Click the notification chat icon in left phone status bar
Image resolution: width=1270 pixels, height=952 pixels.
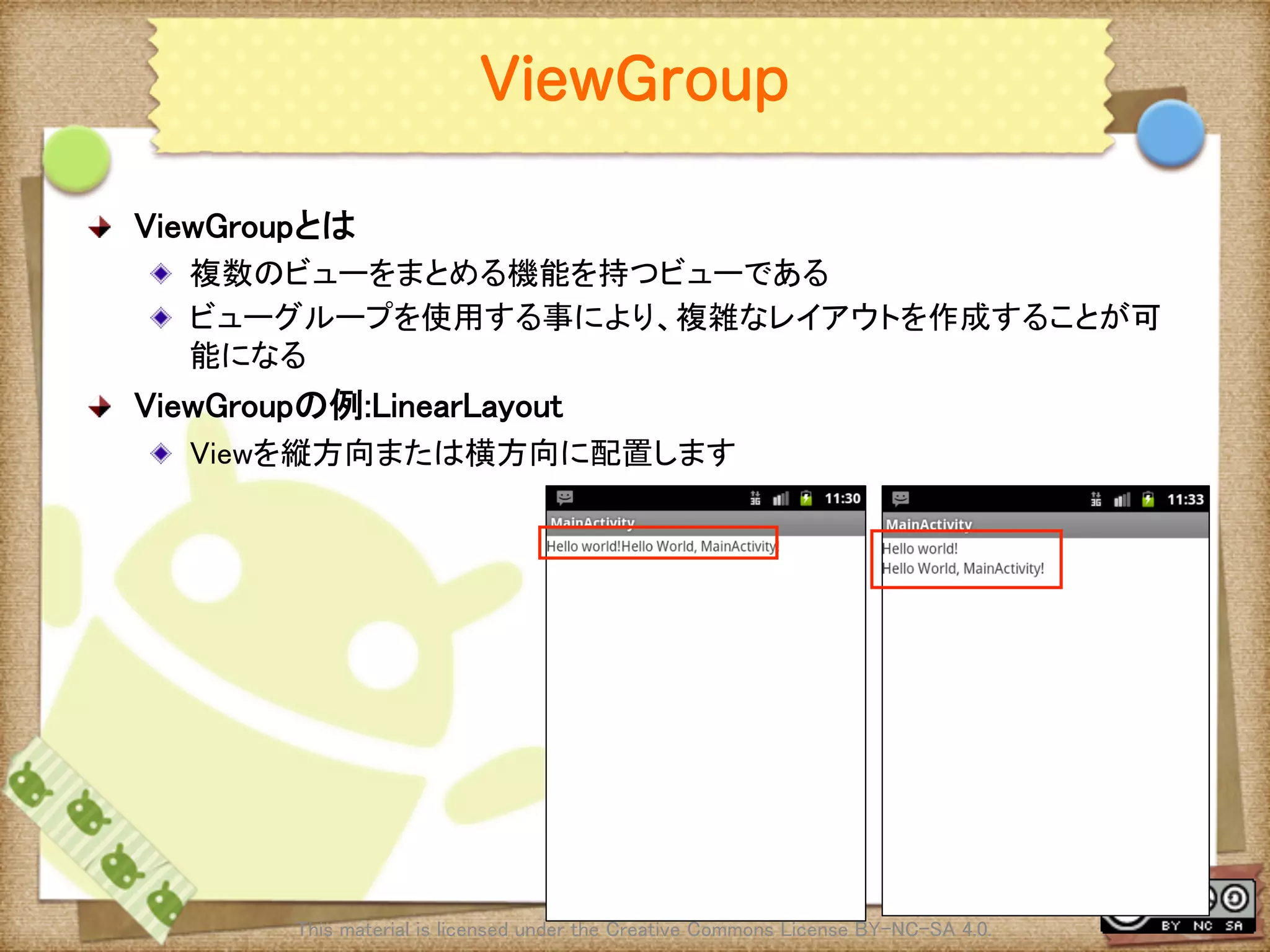pos(564,498)
